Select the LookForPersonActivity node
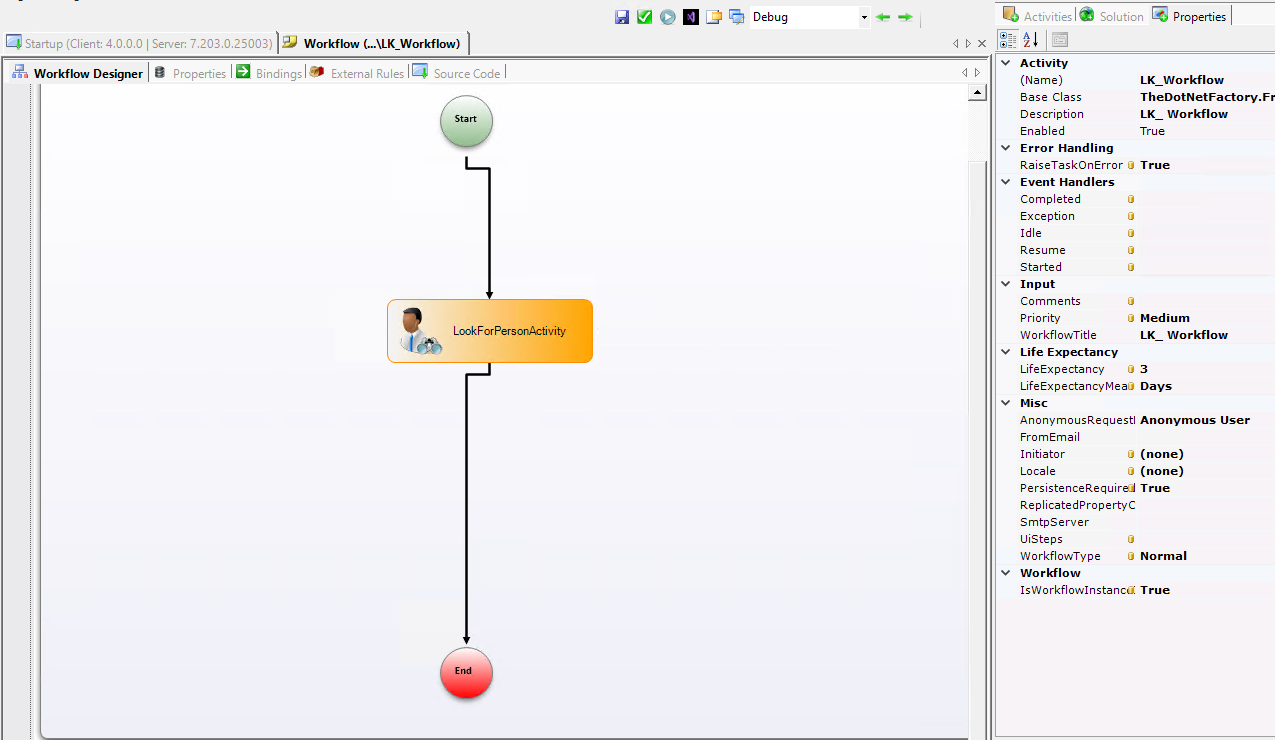 point(490,331)
